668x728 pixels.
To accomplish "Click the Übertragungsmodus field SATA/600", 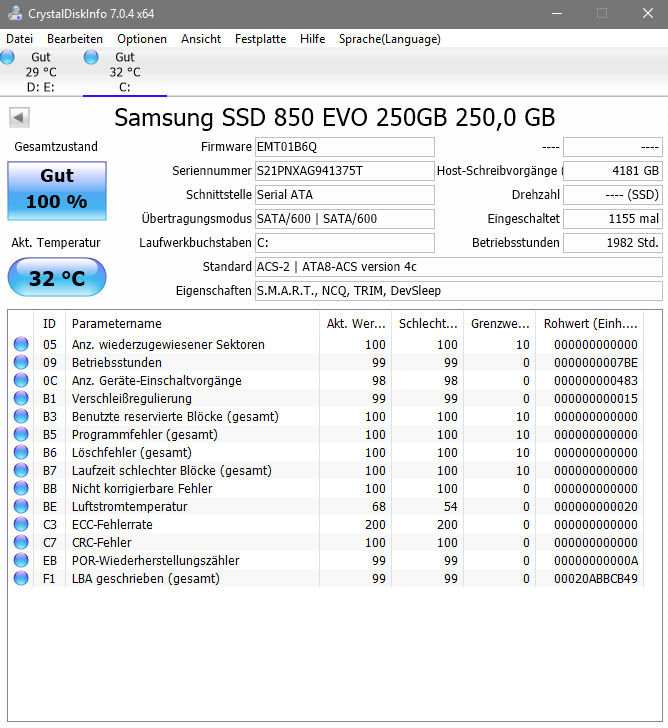I will pyautogui.click(x=345, y=219).
